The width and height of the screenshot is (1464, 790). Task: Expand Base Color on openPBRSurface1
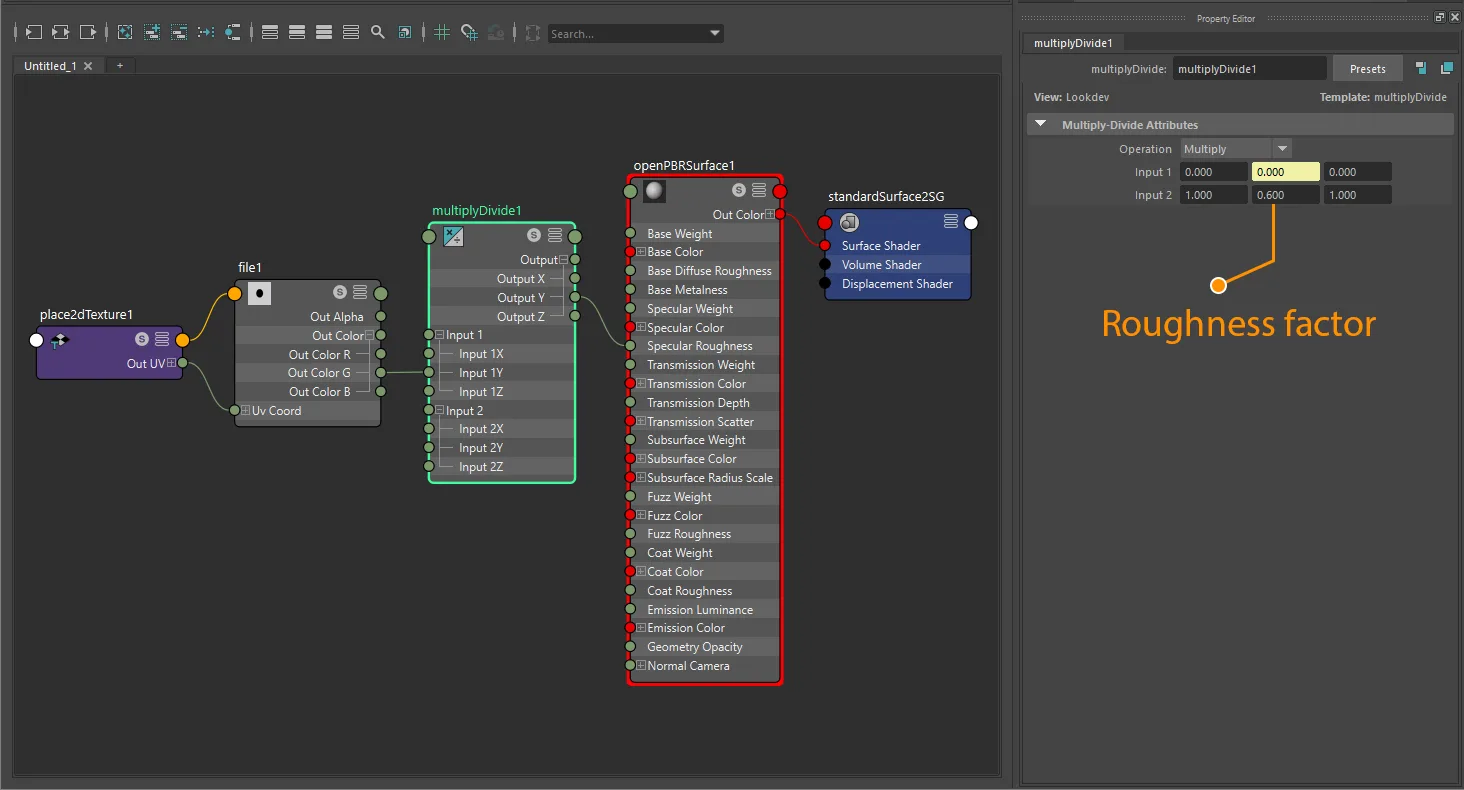click(641, 252)
